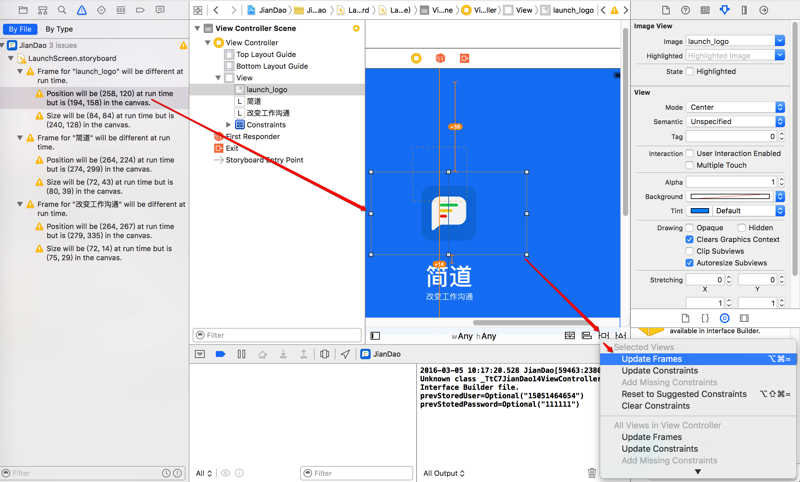The width and height of the screenshot is (800, 482).
Task: Click the document outline Filter field
Action: 277,335
